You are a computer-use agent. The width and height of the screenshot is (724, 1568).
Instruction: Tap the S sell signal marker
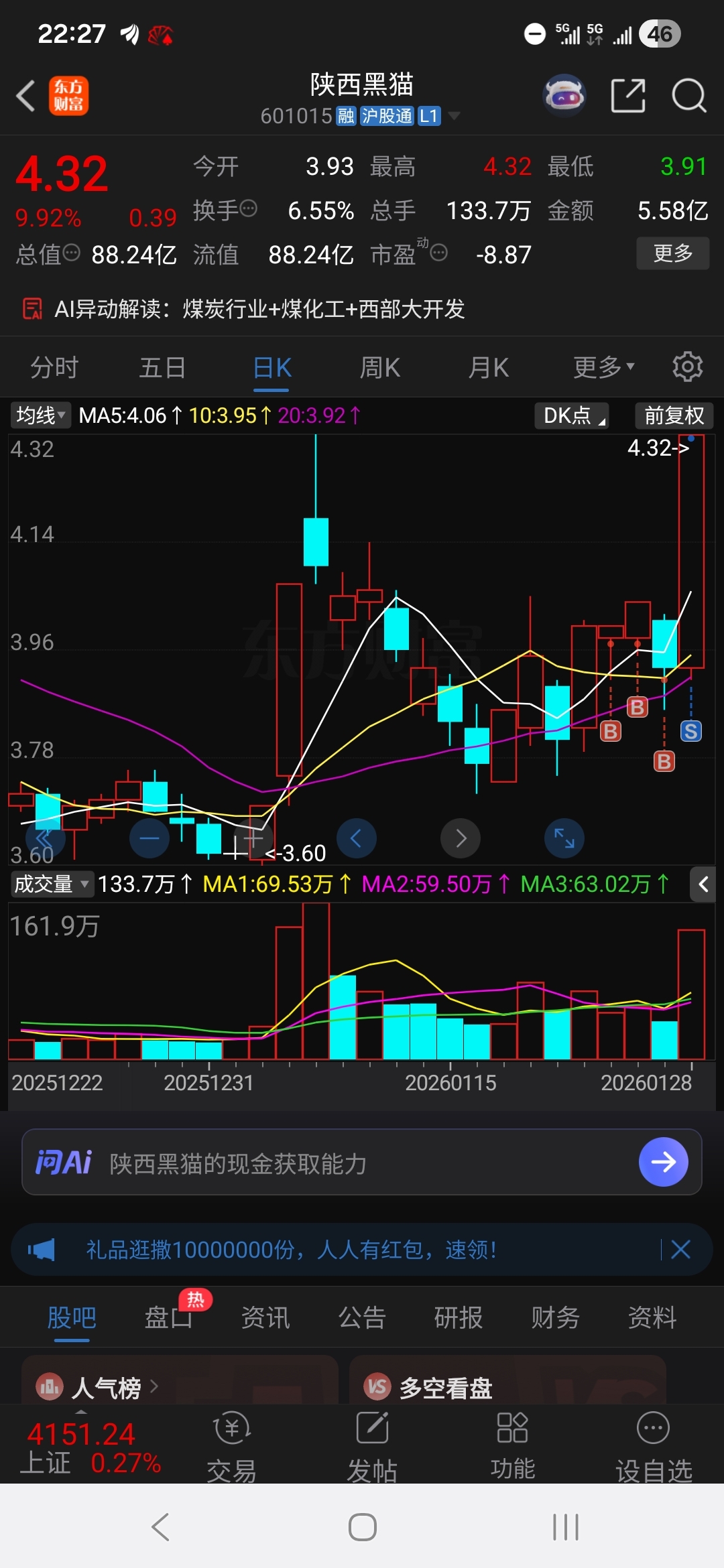coord(691,731)
